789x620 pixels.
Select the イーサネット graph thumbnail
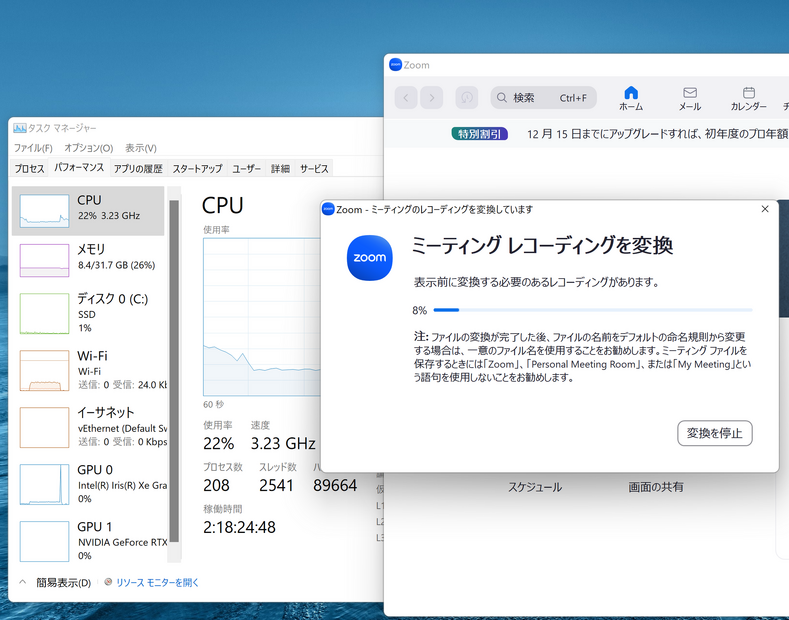[44, 427]
